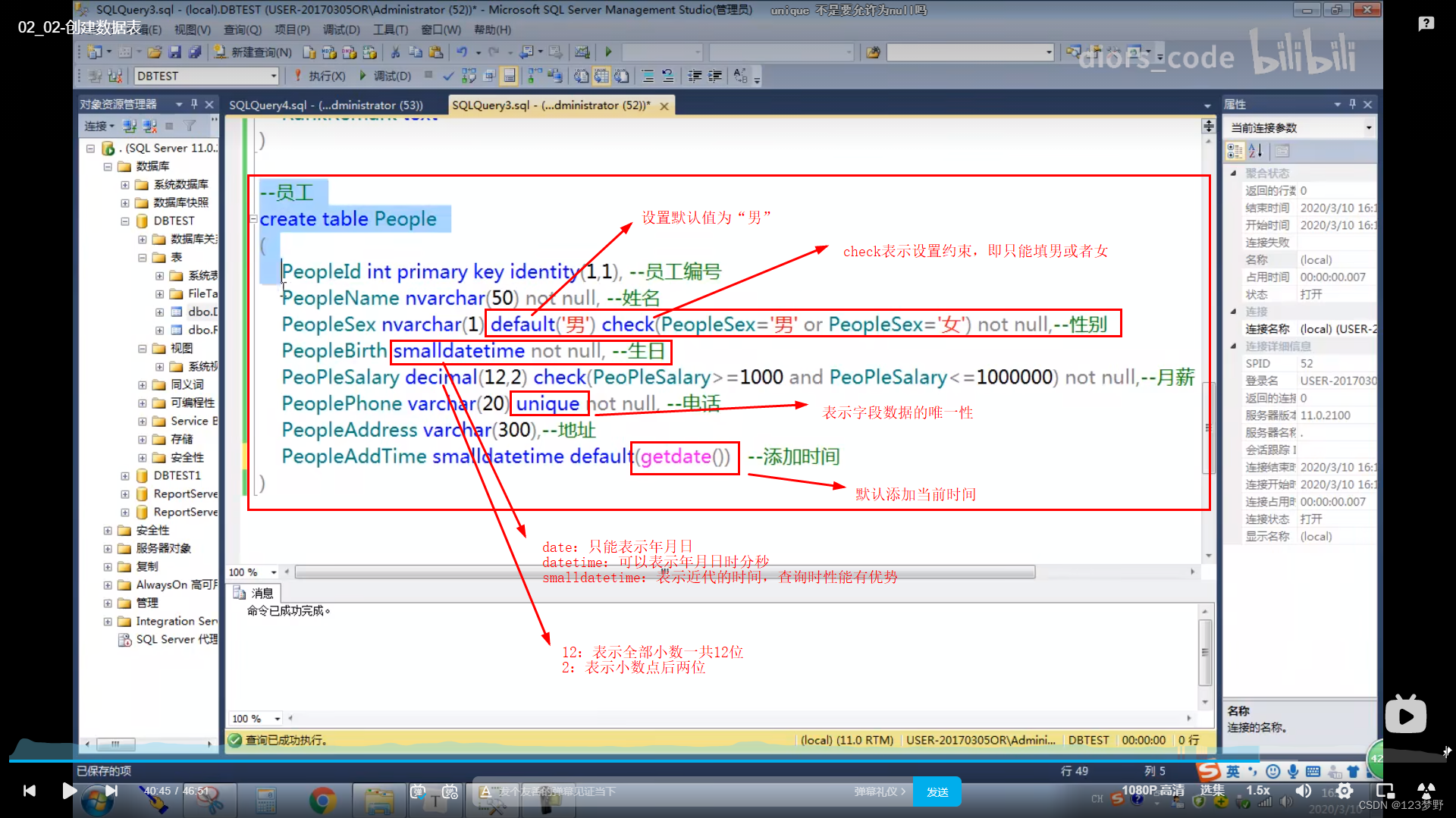
Task: Open the 视图(V) menu
Action: click(x=192, y=30)
